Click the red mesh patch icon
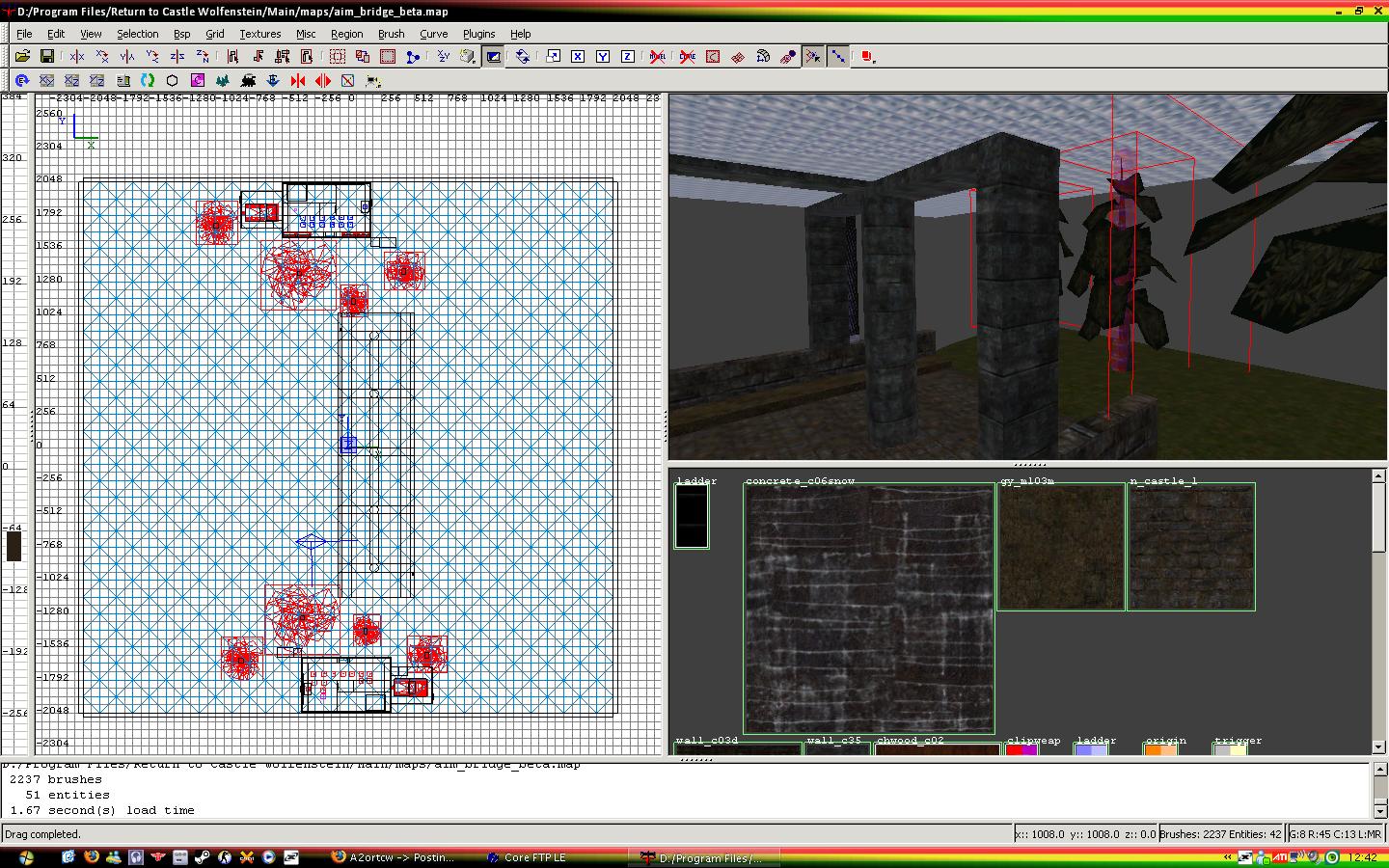 (738, 57)
